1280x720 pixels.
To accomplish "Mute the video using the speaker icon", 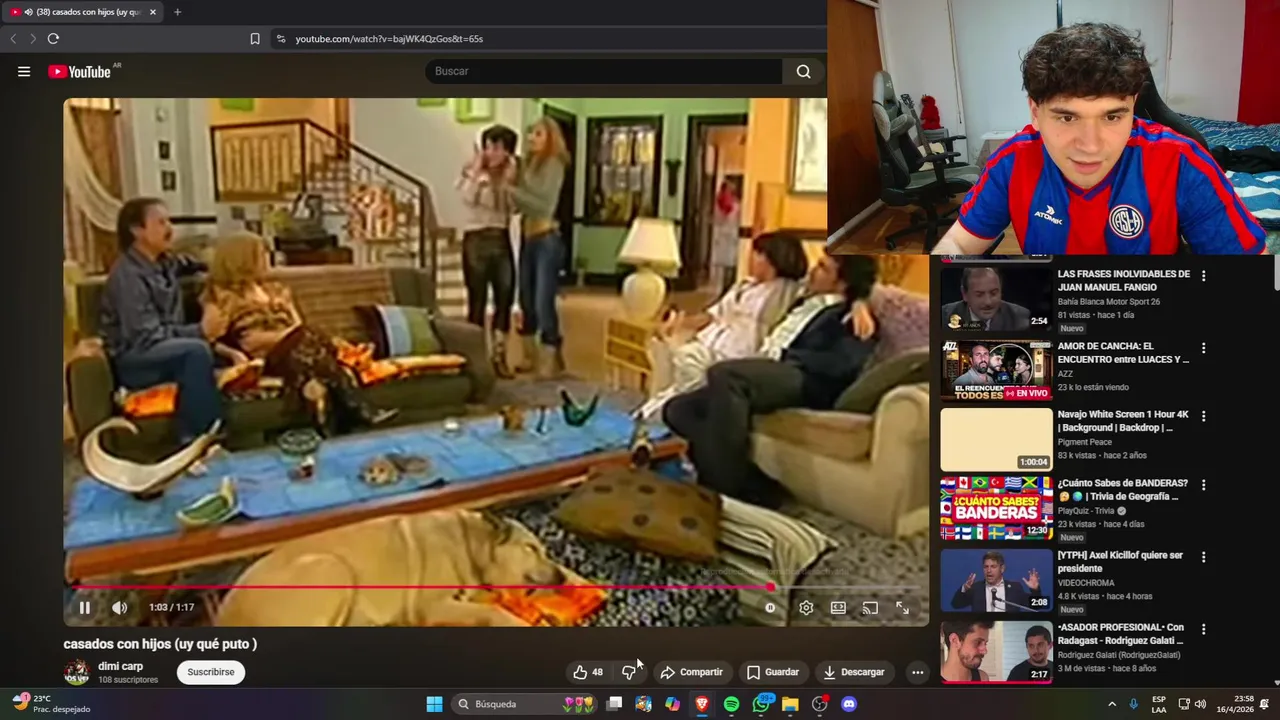I will point(119,607).
